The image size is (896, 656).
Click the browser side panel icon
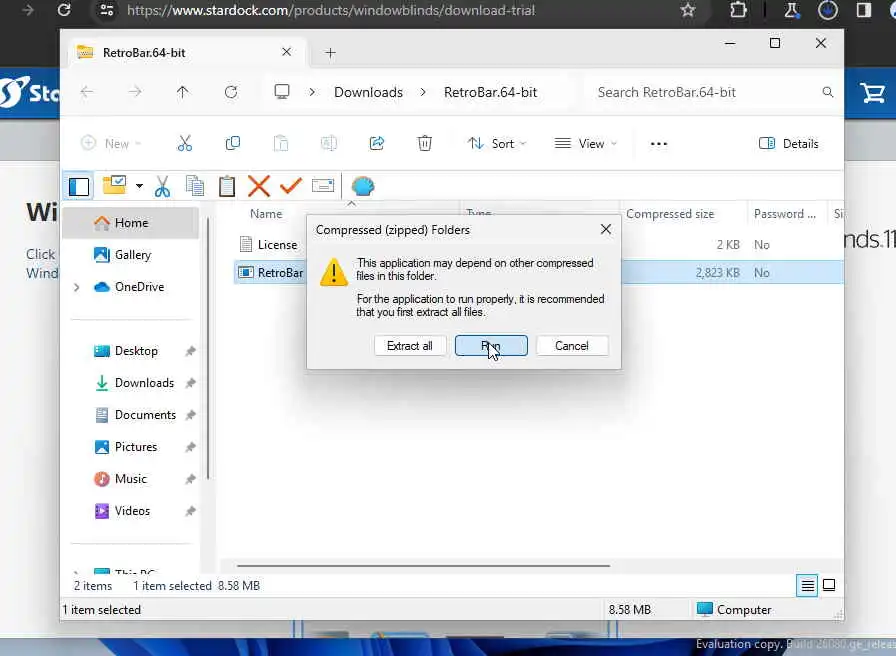pyautogui.click(x=863, y=10)
